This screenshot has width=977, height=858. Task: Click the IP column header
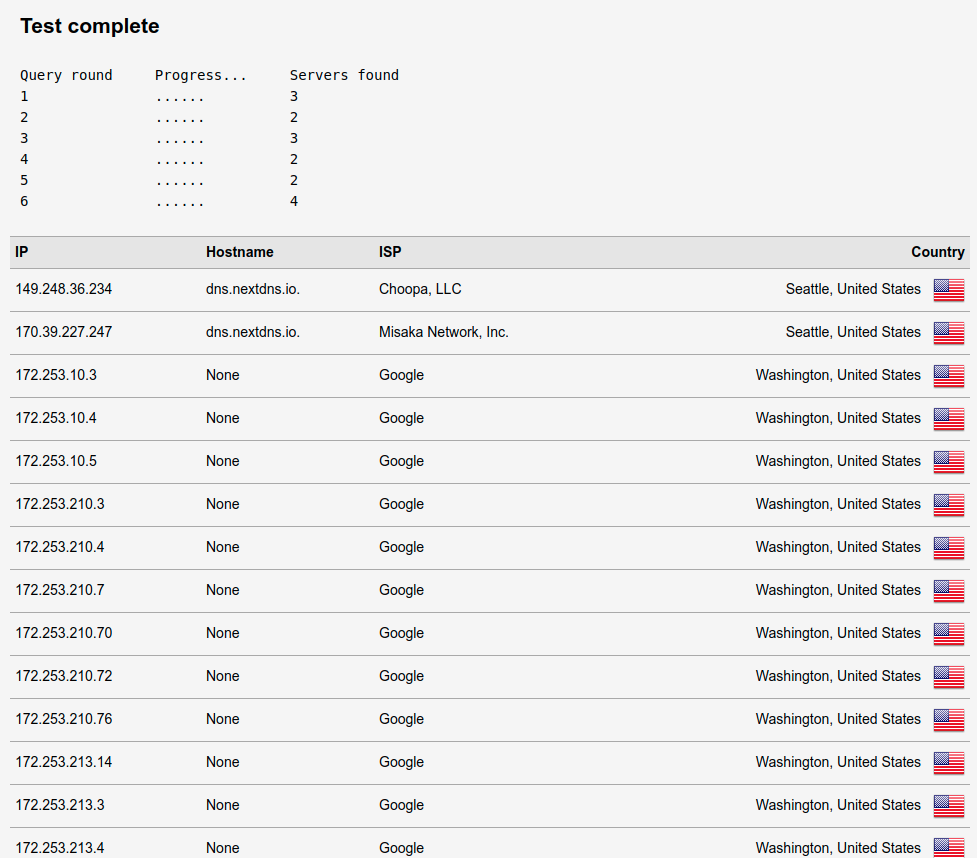[22, 252]
